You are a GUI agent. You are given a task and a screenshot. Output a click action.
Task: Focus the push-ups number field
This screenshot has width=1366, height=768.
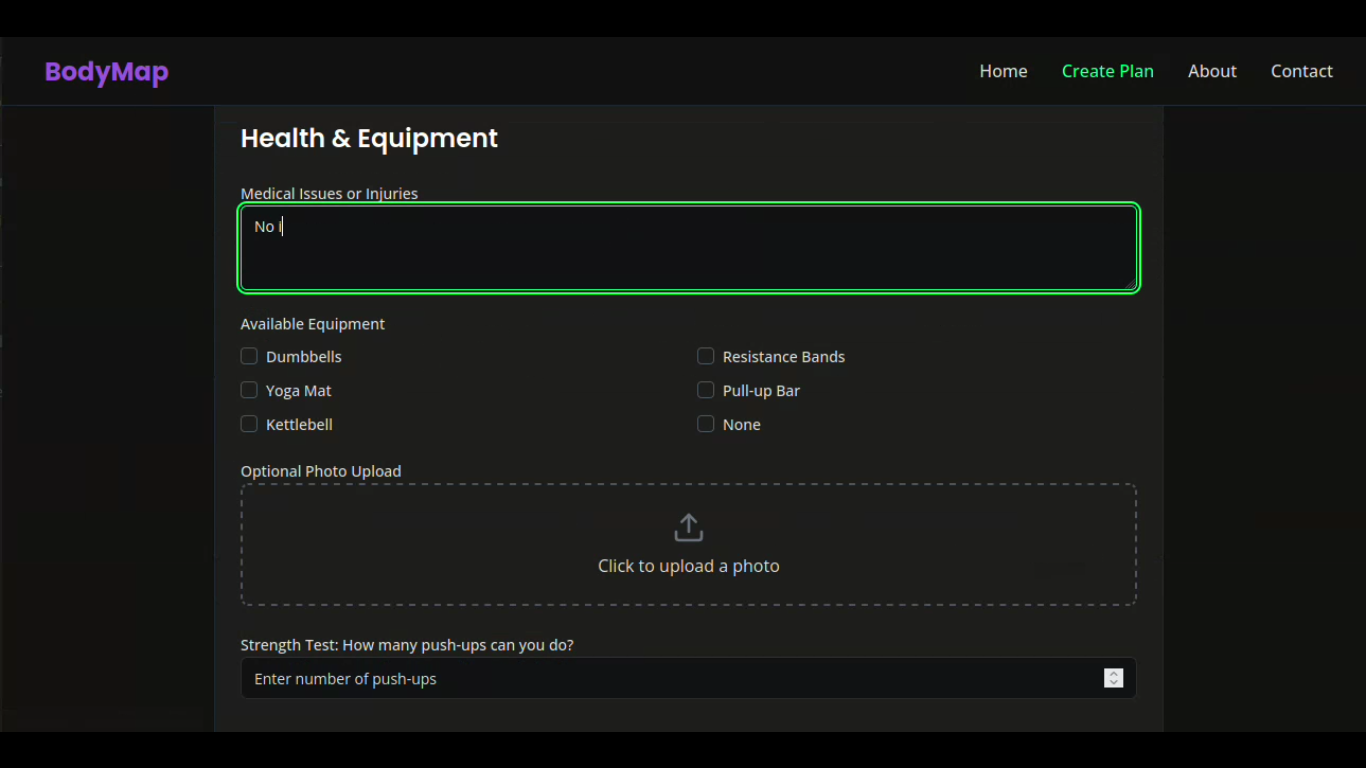(x=688, y=678)
